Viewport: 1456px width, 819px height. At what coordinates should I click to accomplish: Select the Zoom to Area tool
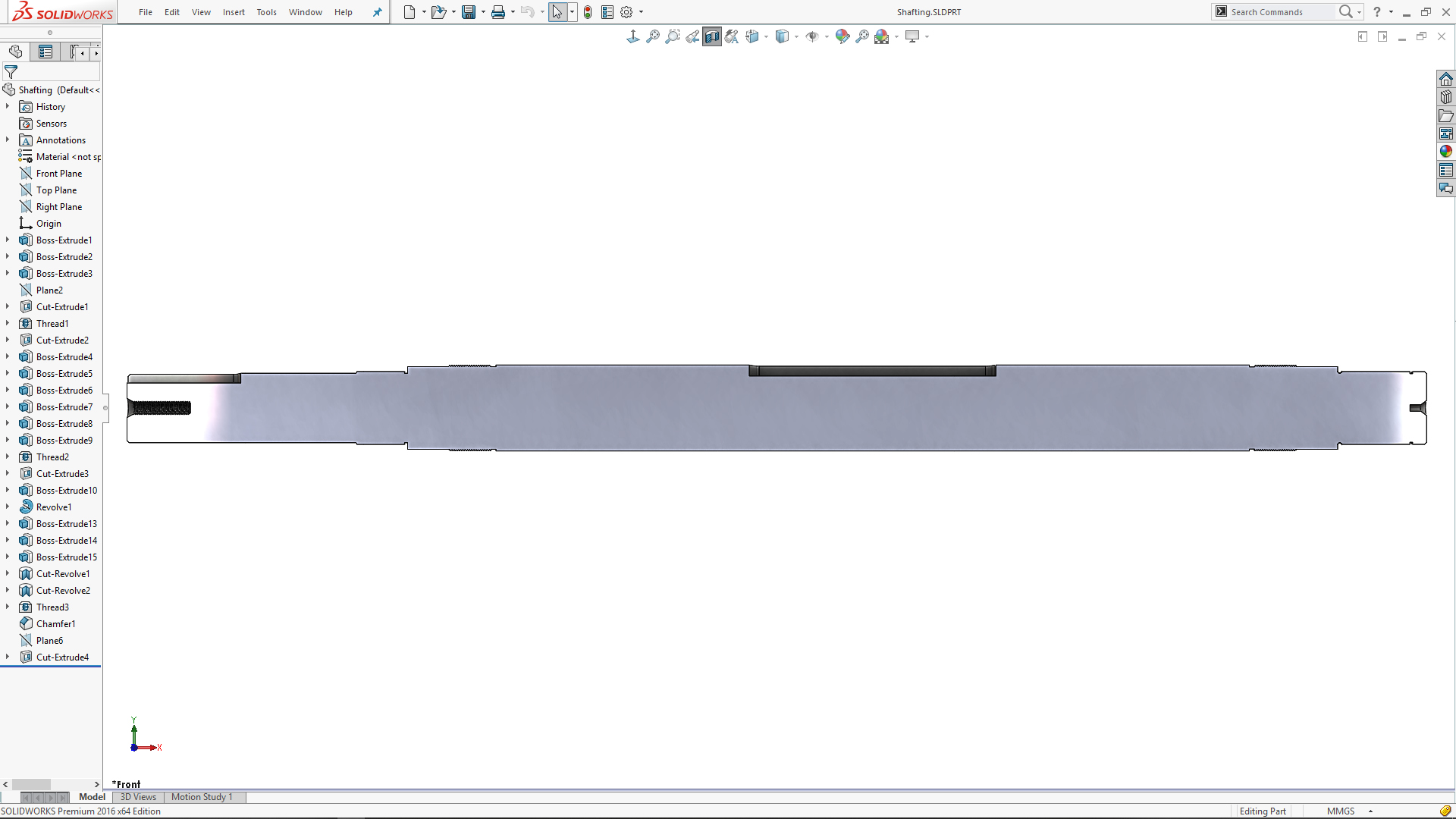pos(673,36)
